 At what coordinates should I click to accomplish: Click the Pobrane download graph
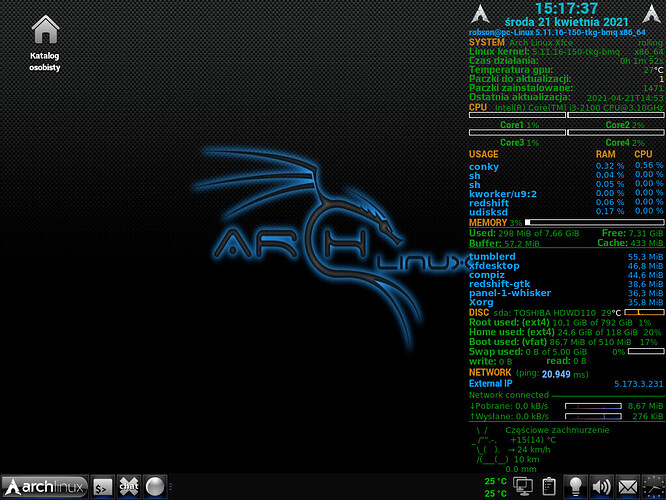click(593, 406)
